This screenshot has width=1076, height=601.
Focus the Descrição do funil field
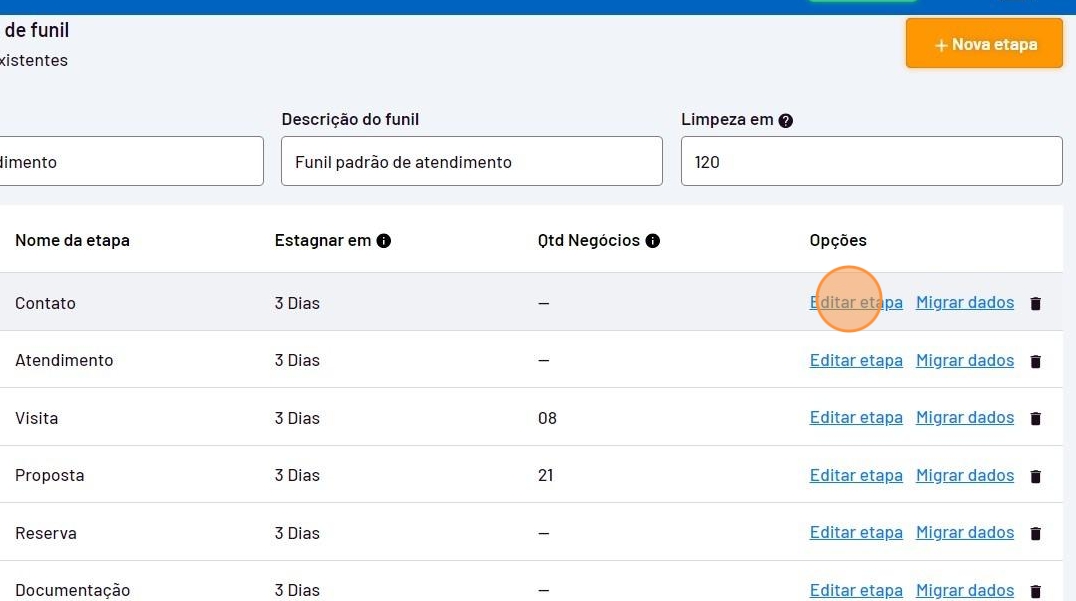click(x=471, y=162)
